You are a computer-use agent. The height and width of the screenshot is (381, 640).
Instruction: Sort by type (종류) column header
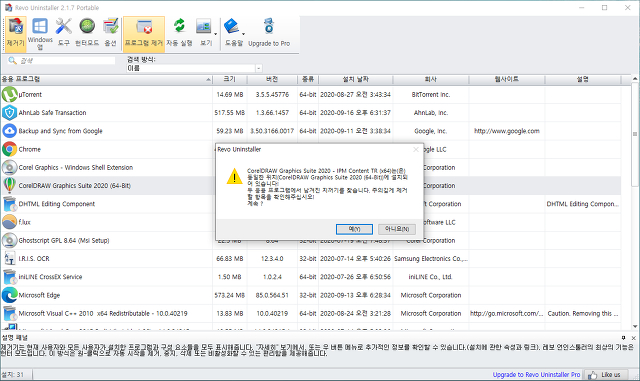[x=308, y=79]
